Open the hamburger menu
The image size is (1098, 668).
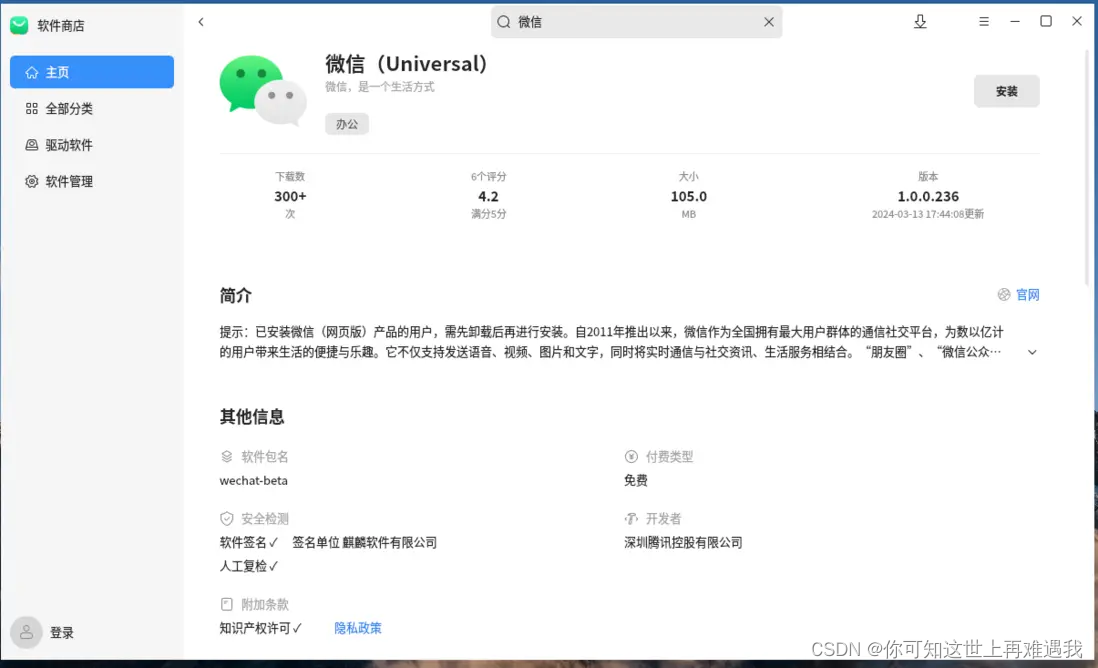(984, 22)
